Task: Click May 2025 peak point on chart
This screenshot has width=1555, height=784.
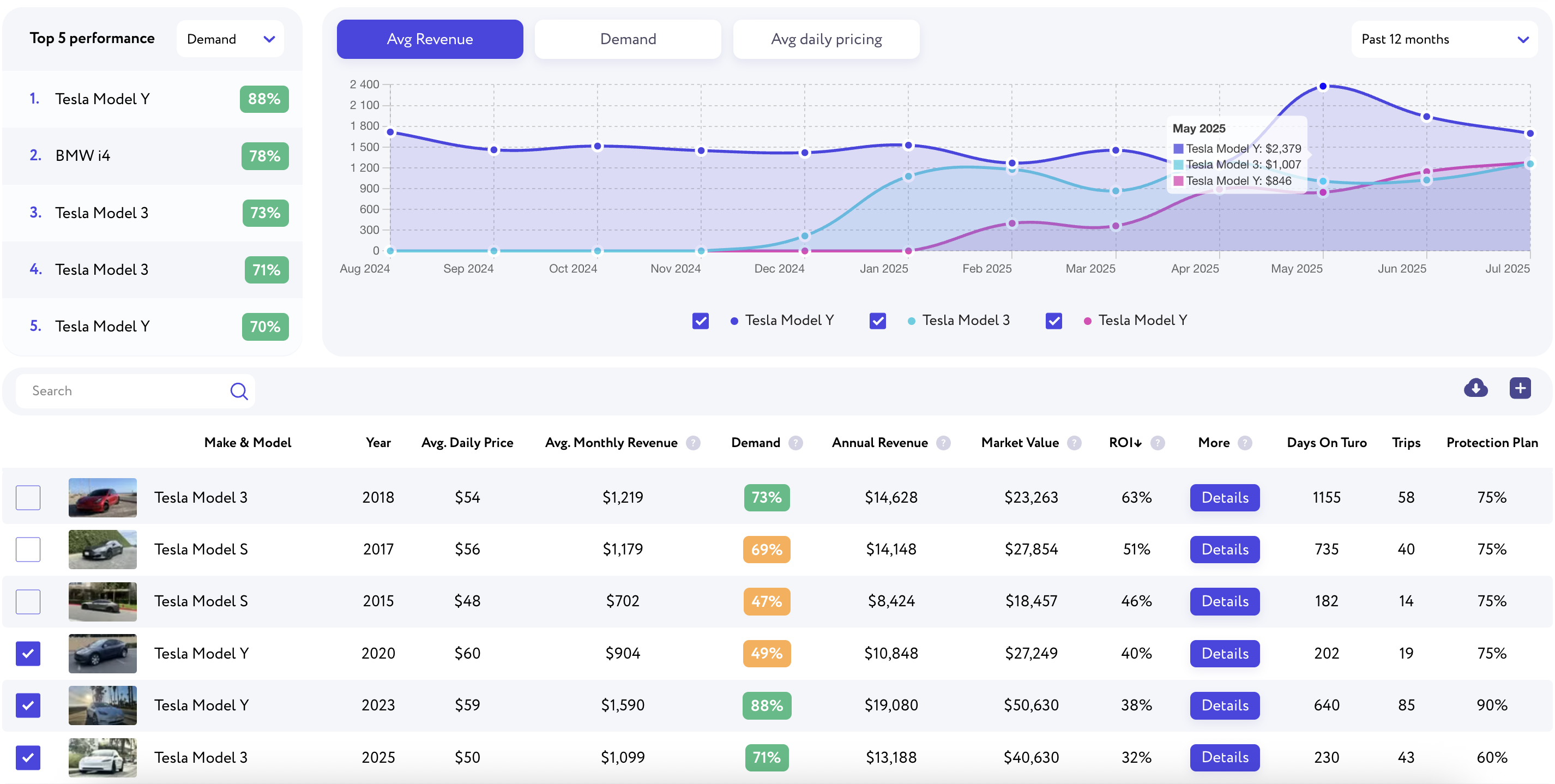Action: coord(1323,86)
